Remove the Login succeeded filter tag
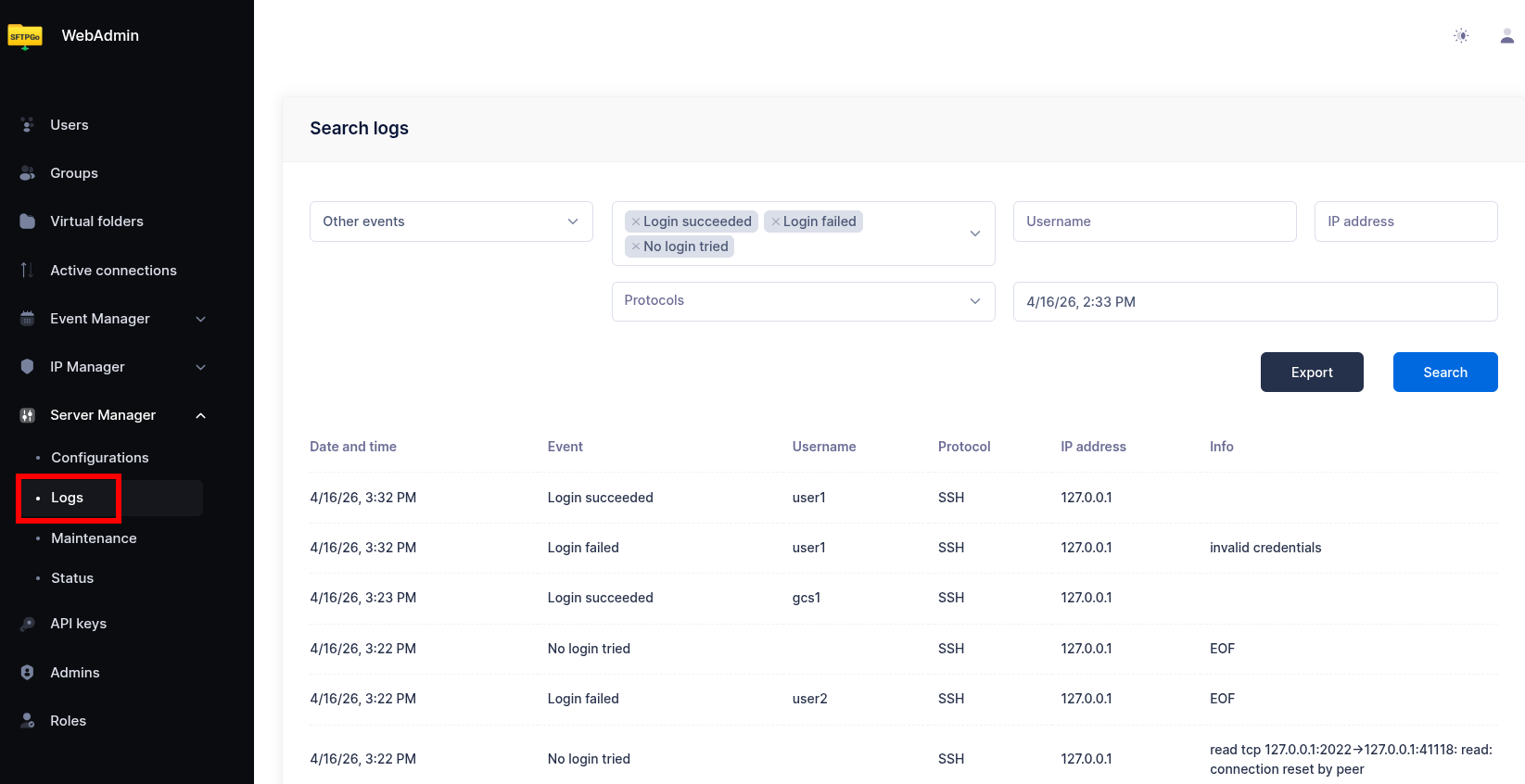 click(636, 221)
